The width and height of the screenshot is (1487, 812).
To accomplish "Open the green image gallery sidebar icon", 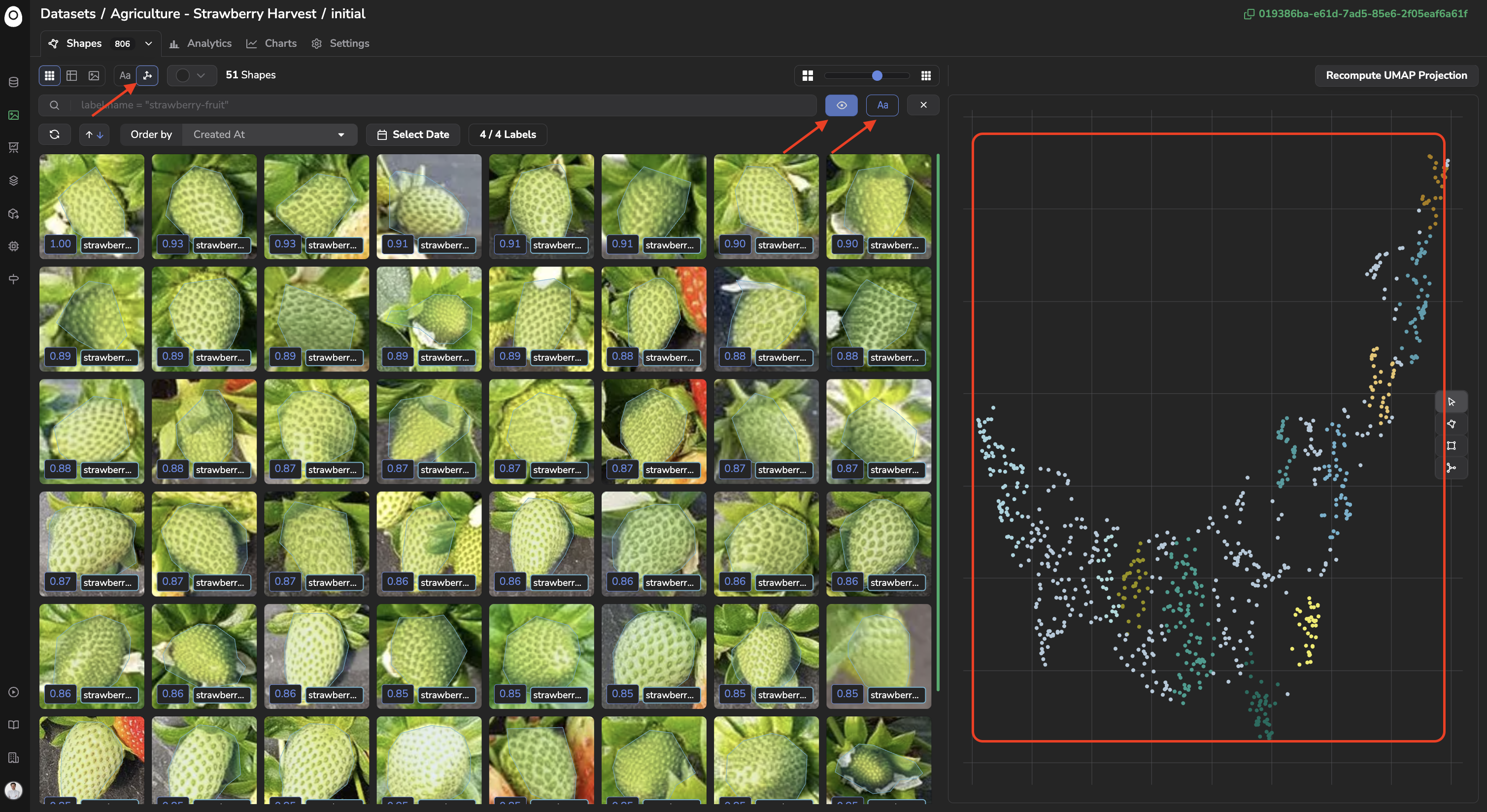I will point(14,115).
